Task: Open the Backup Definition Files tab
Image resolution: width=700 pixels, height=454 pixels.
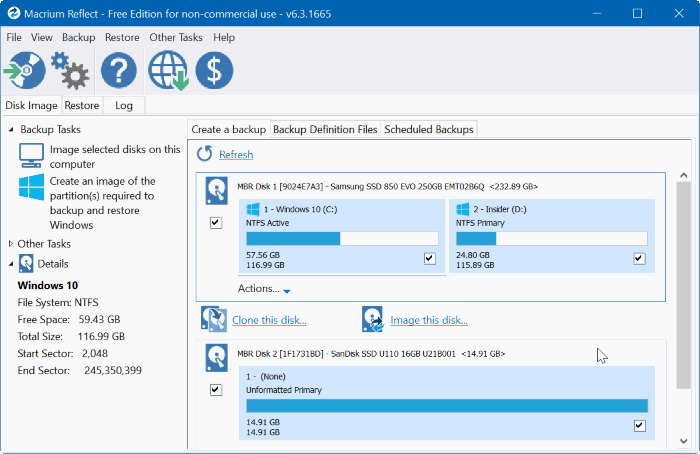Action: coord(325,129)
